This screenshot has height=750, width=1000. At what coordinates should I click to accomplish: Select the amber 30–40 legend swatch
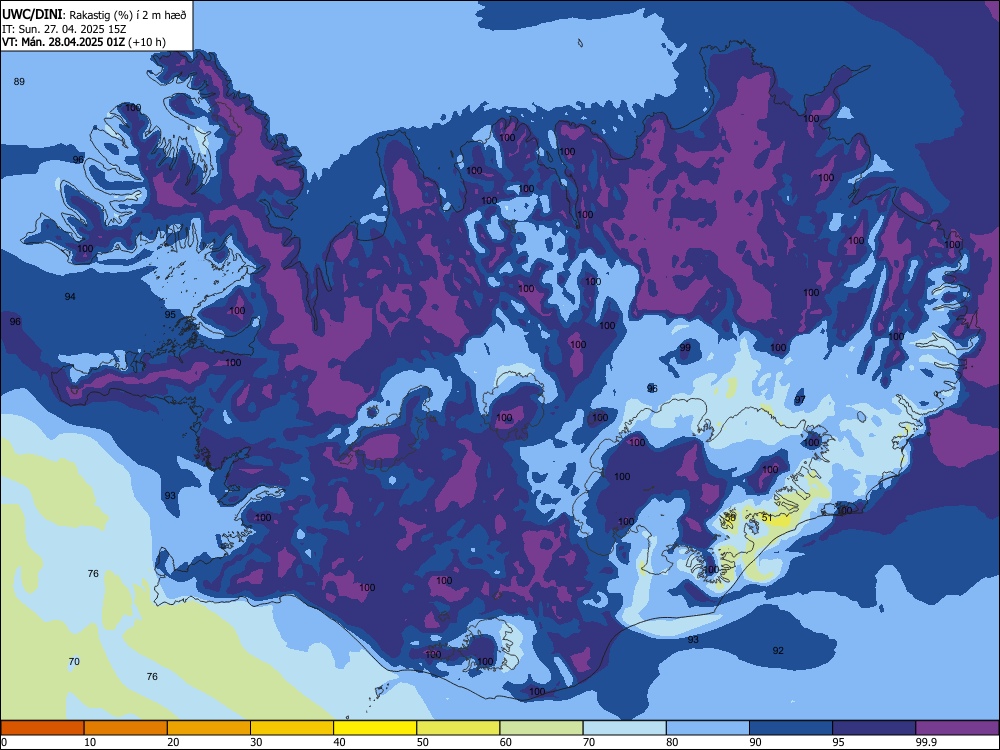click(x=292, y=728)
